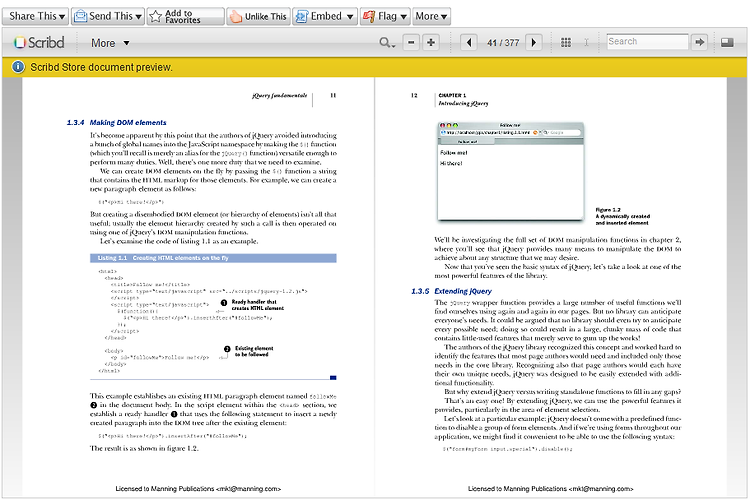Click 'CHAPTER 1' page header
The width and height of the screenshot is (750, 500).
(452, 96)
